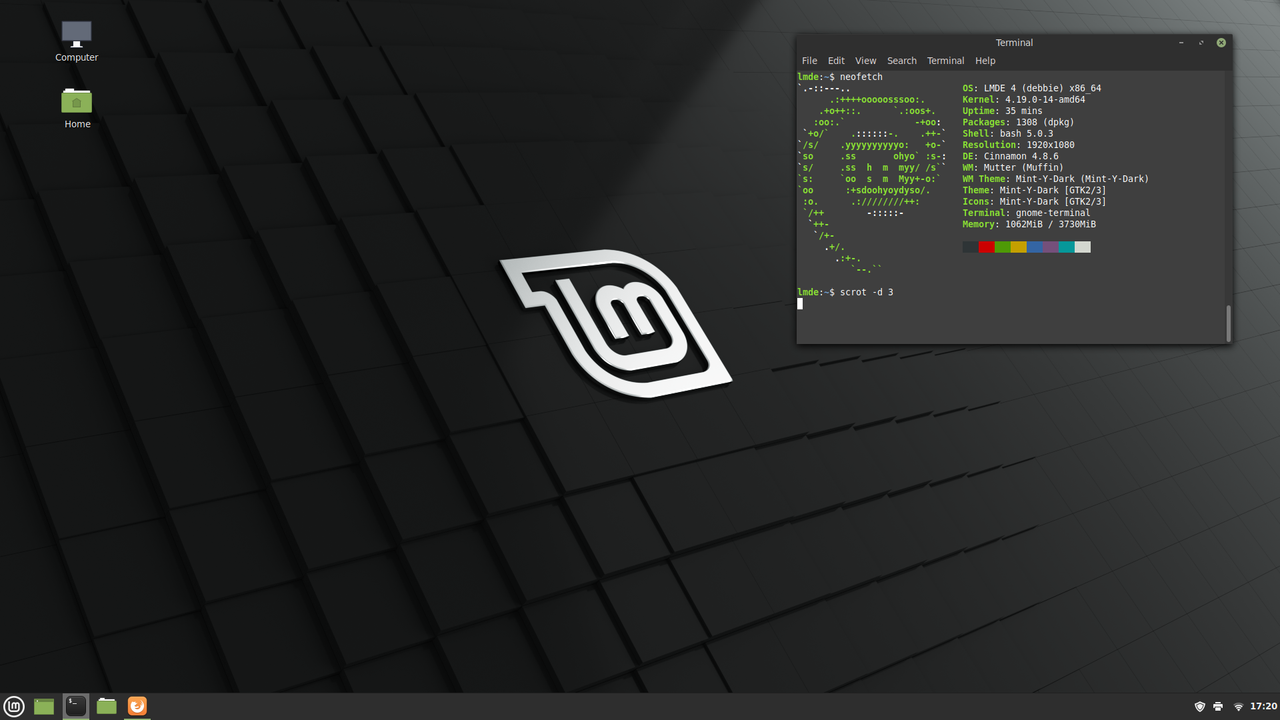This screenshot has width=1280, height=720.
Task: Open the Terminal File menu
Action: click(809, 61)
